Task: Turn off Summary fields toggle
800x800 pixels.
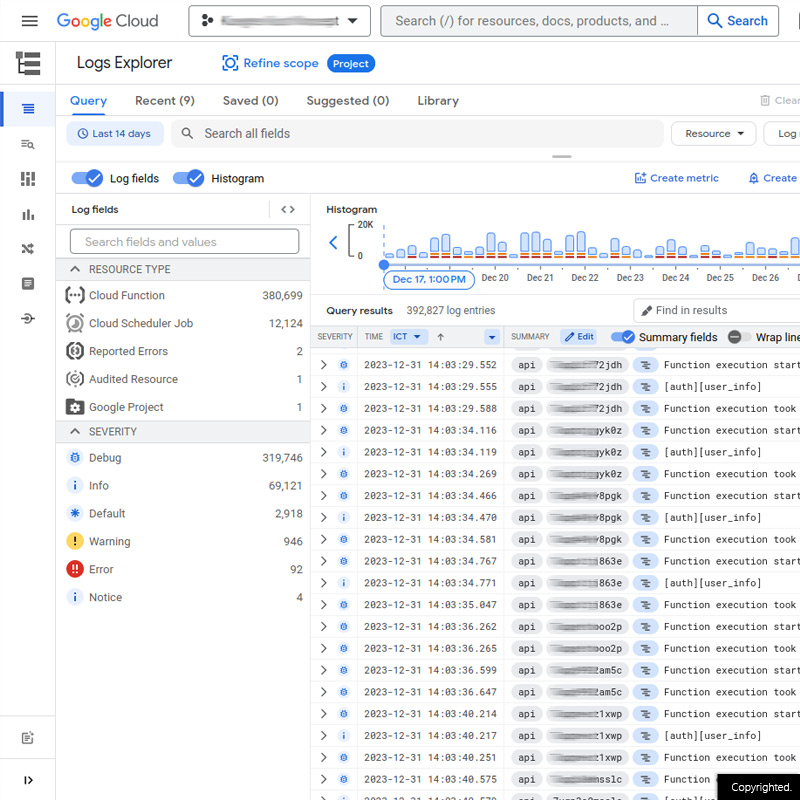Action: 622,337
